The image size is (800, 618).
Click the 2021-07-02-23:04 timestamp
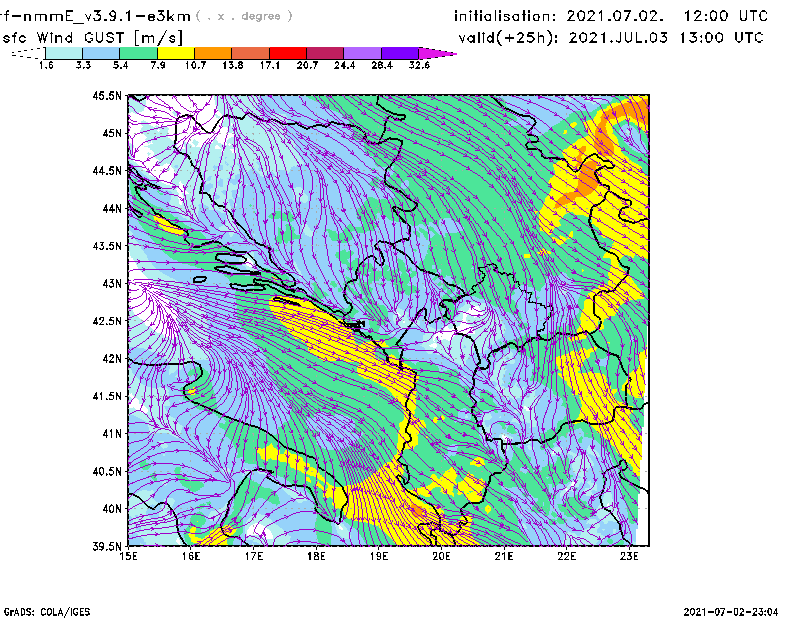(731, 612)
